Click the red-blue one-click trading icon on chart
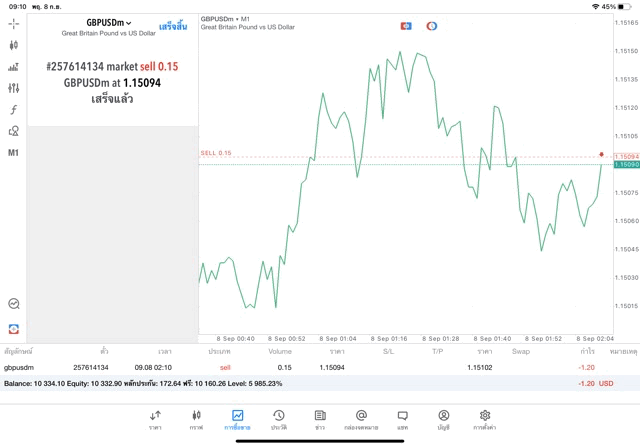 406,26
